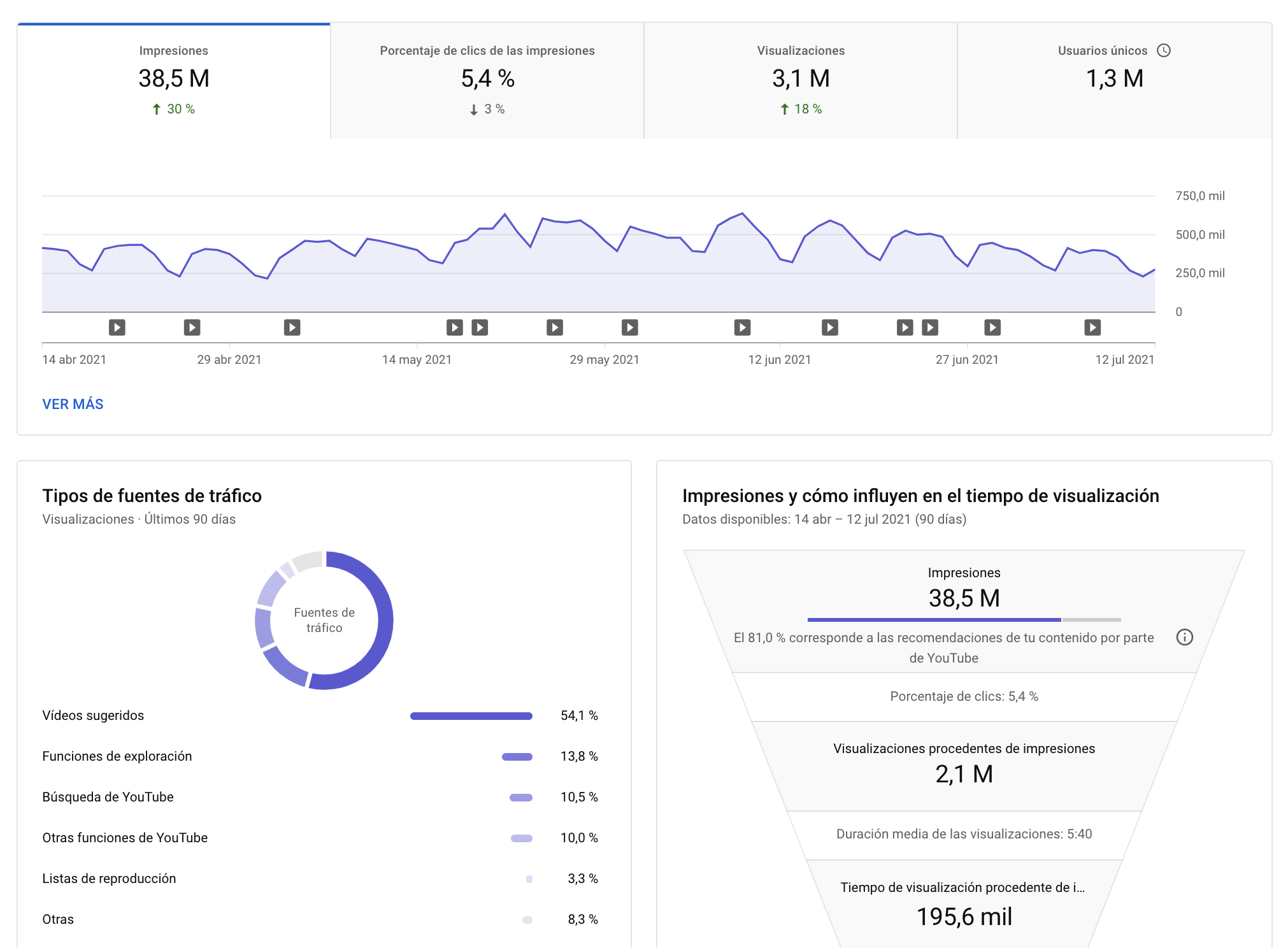Click the Porcentaje de clics: 5,4 % funnel row
This screenshot has width=1288, height=948.
[x=964, y=696]
